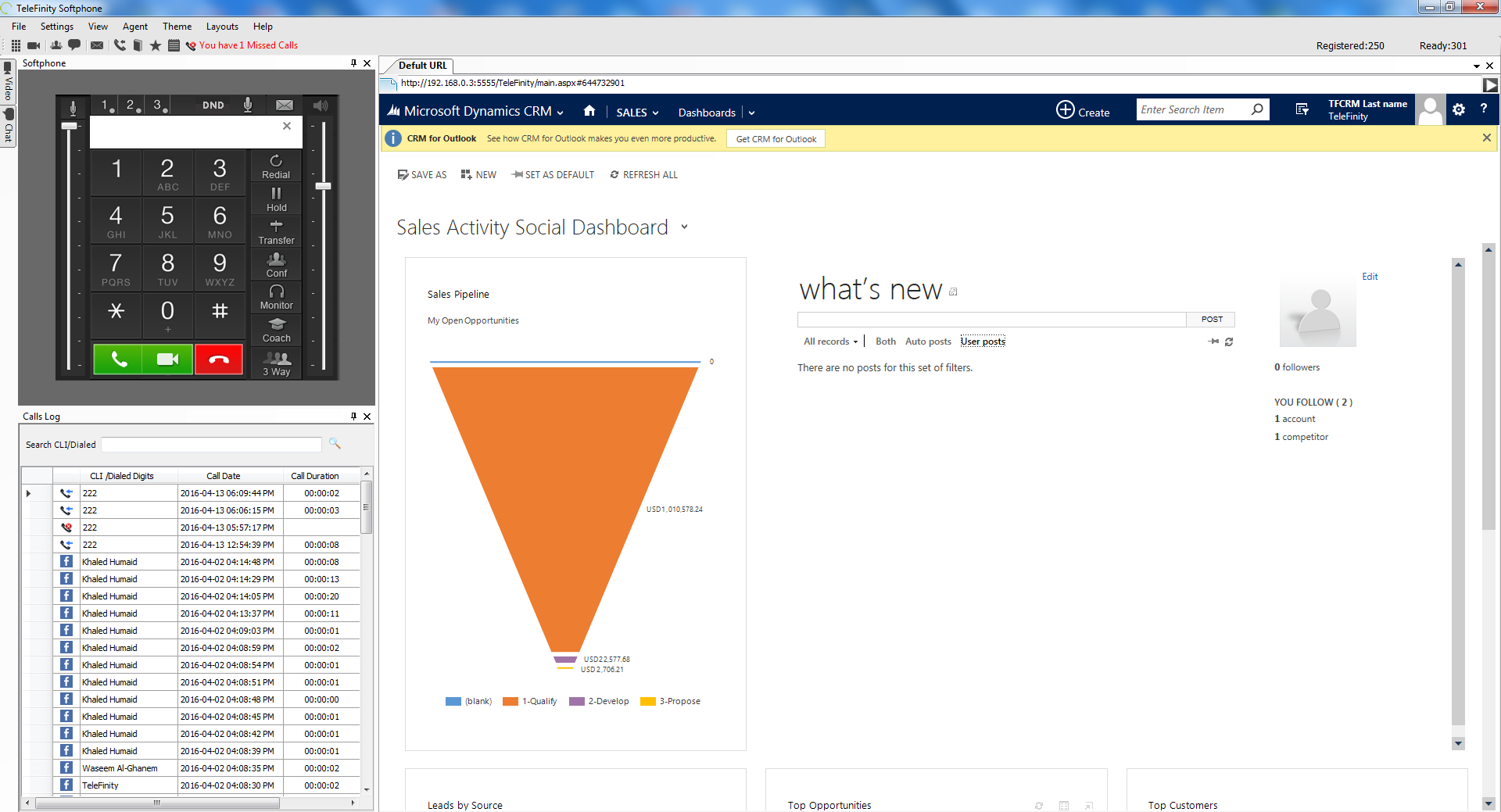Click the what's new post text field
Image resolution: width=1501 pixels, height=812 pixels.
(991, 319)
